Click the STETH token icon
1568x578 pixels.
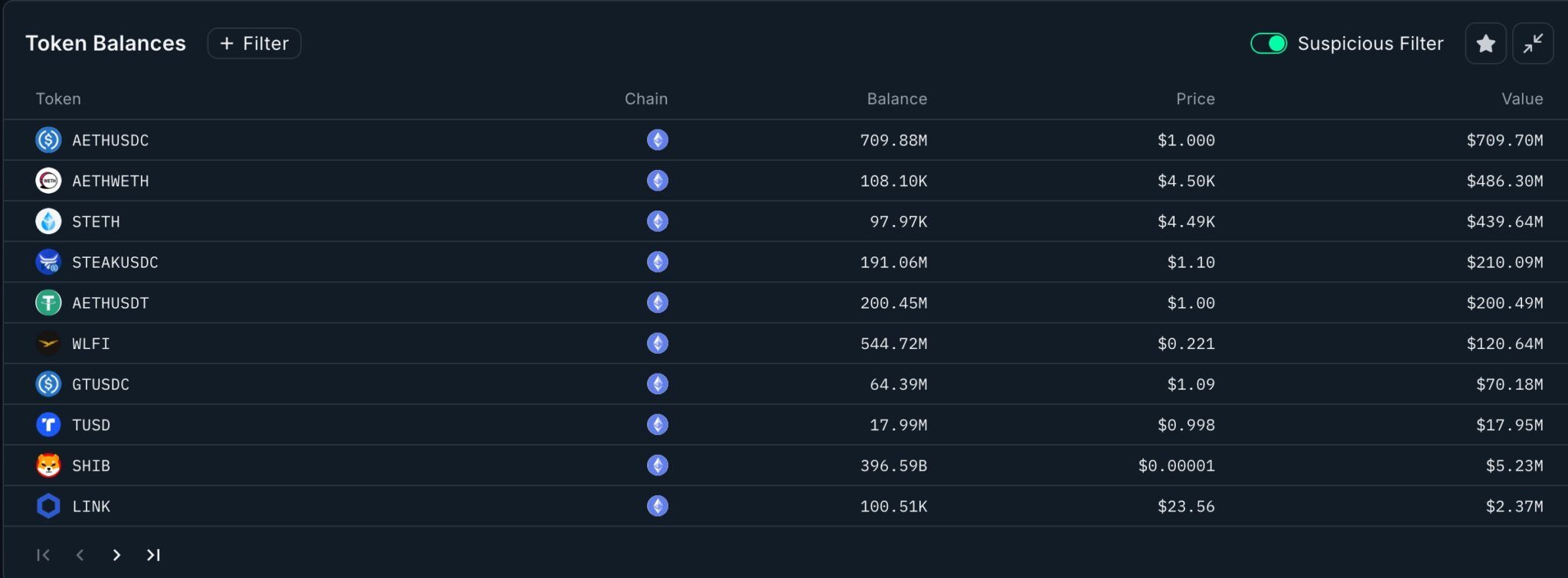(x=48, y=221)
